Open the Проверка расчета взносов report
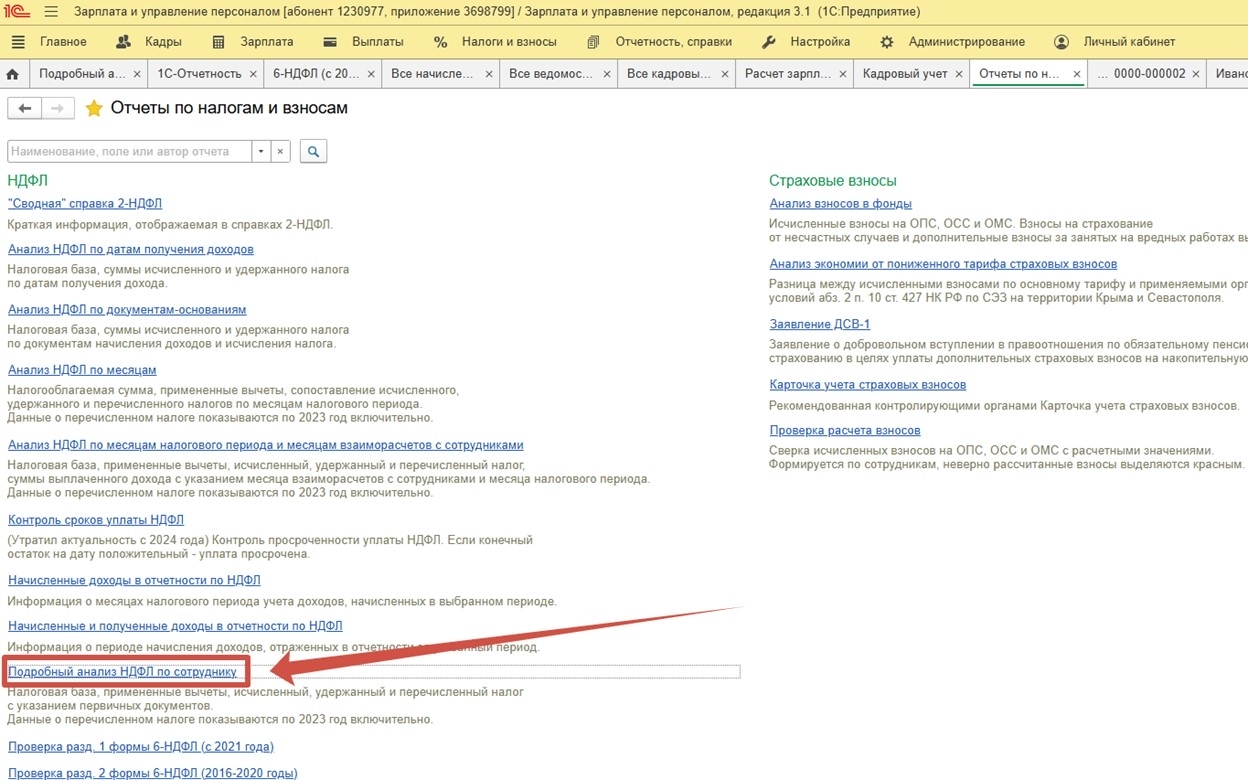The width and height of the screenshot is (1248, 780). pos(844,430)
